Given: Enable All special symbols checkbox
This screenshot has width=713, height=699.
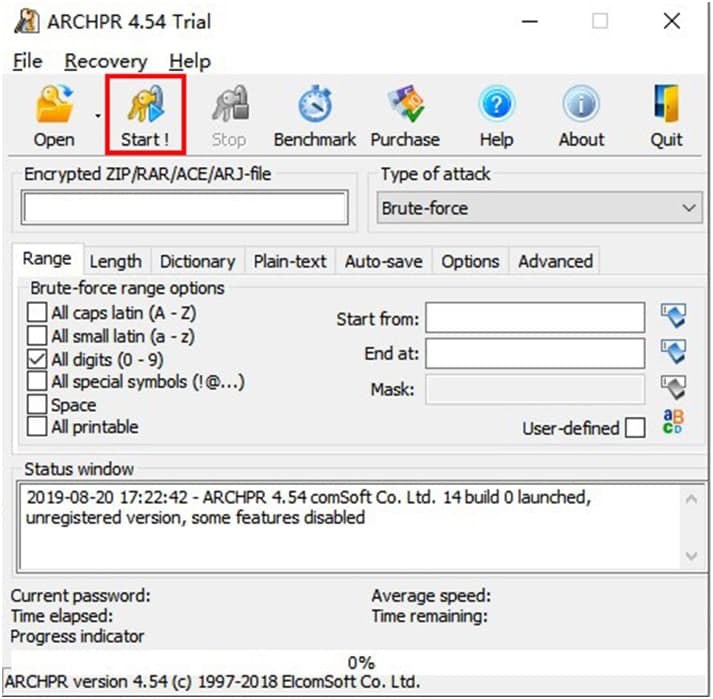Looking at the screenshot, I should point(37,381).
